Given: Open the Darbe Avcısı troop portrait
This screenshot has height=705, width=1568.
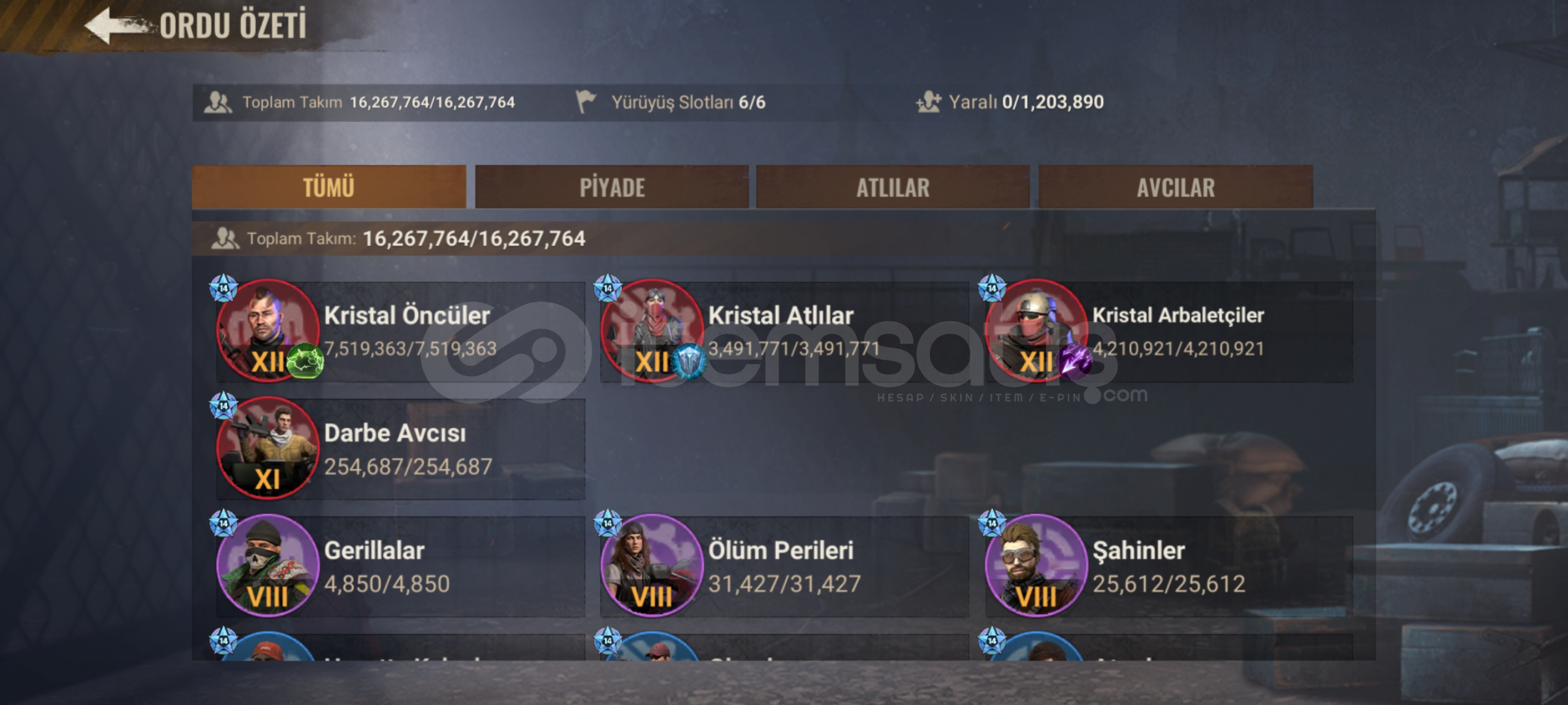Looking at the screenshot, I should tap(268, 448).
